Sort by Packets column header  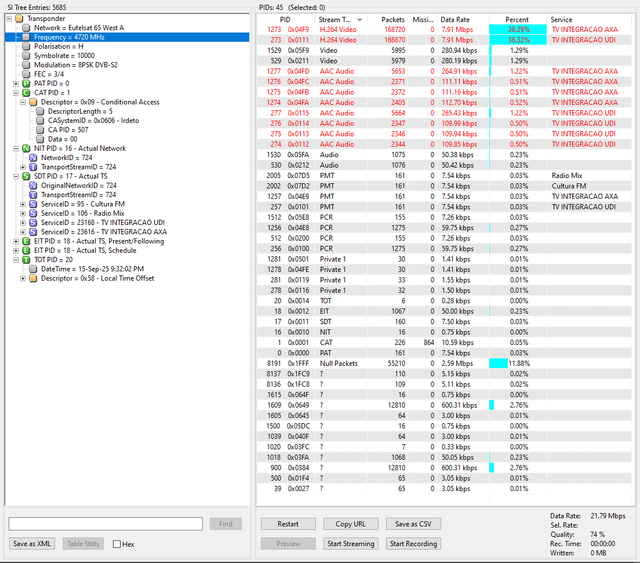point(388,20)
